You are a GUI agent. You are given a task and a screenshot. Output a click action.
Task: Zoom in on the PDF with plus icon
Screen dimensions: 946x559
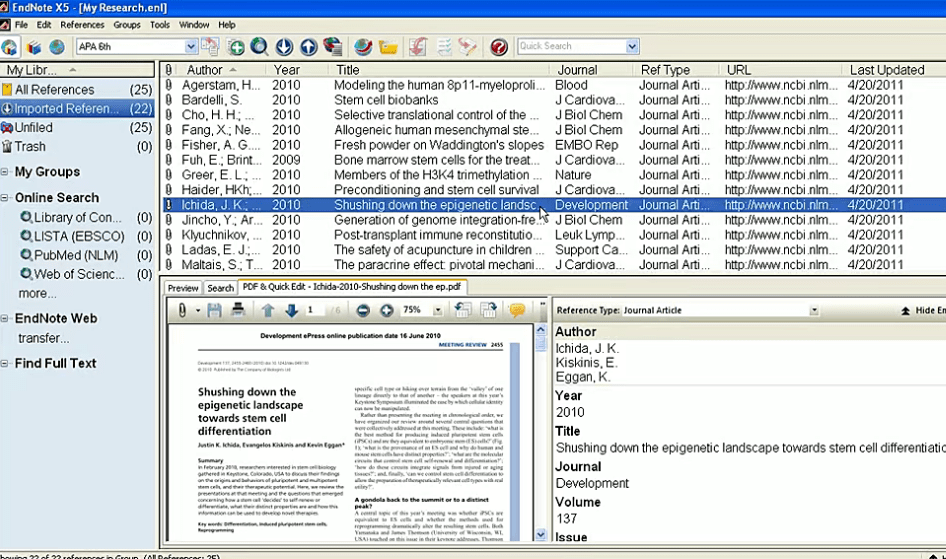point(387,310)
